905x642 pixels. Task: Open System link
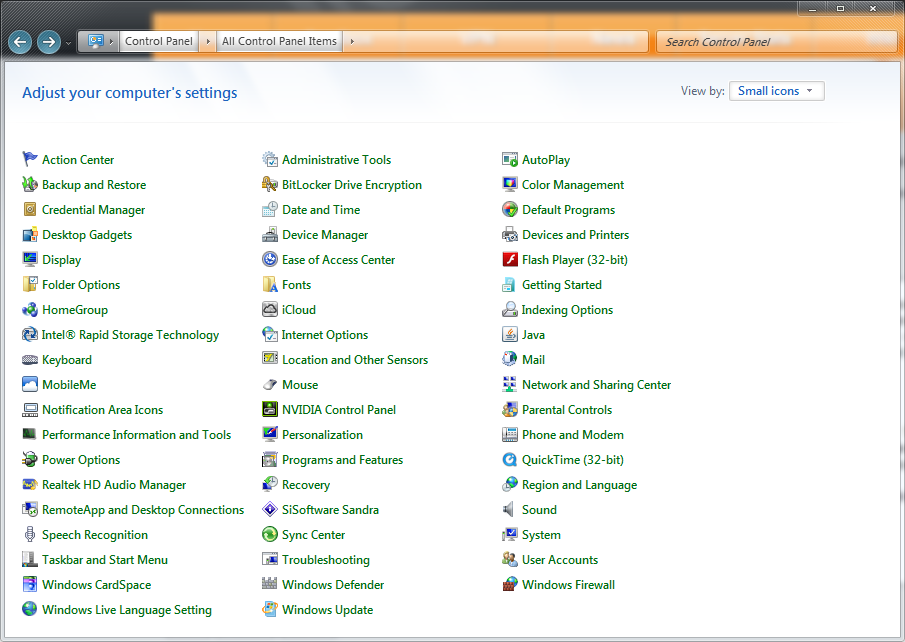click(541, 535)
